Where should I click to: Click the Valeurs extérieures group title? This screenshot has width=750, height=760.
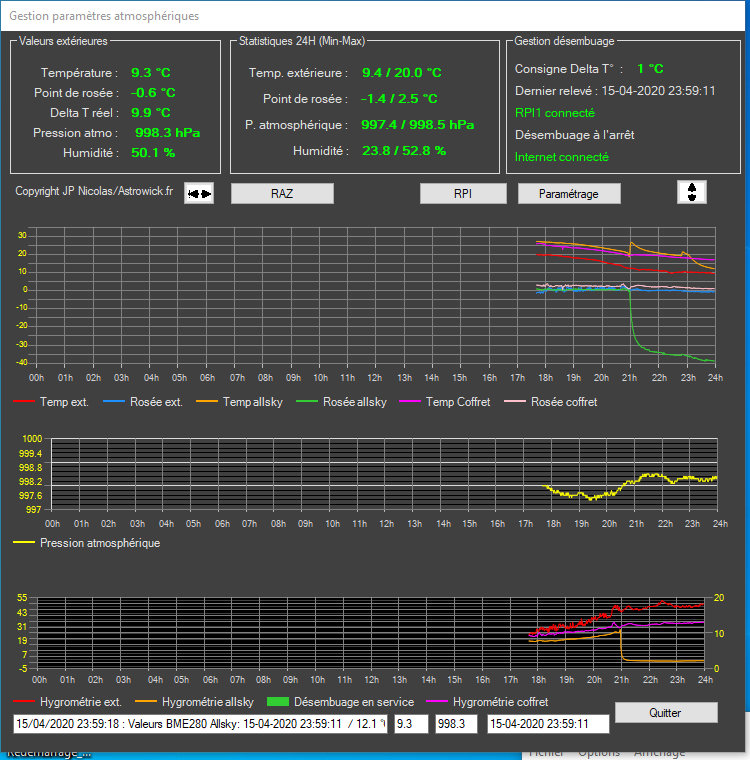(x=63, y=41)
